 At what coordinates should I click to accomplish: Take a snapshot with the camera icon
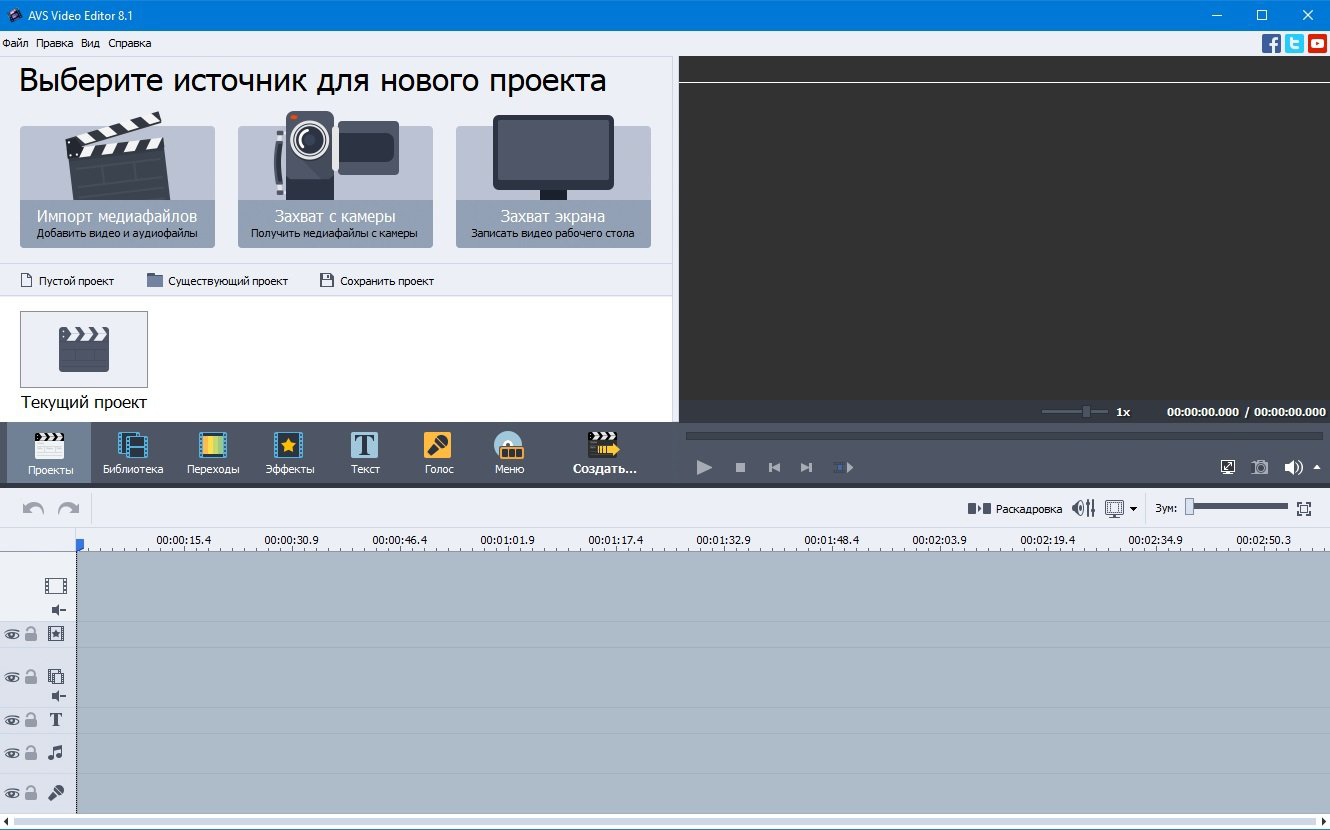pyautogui.click(x=1260, y=467)
